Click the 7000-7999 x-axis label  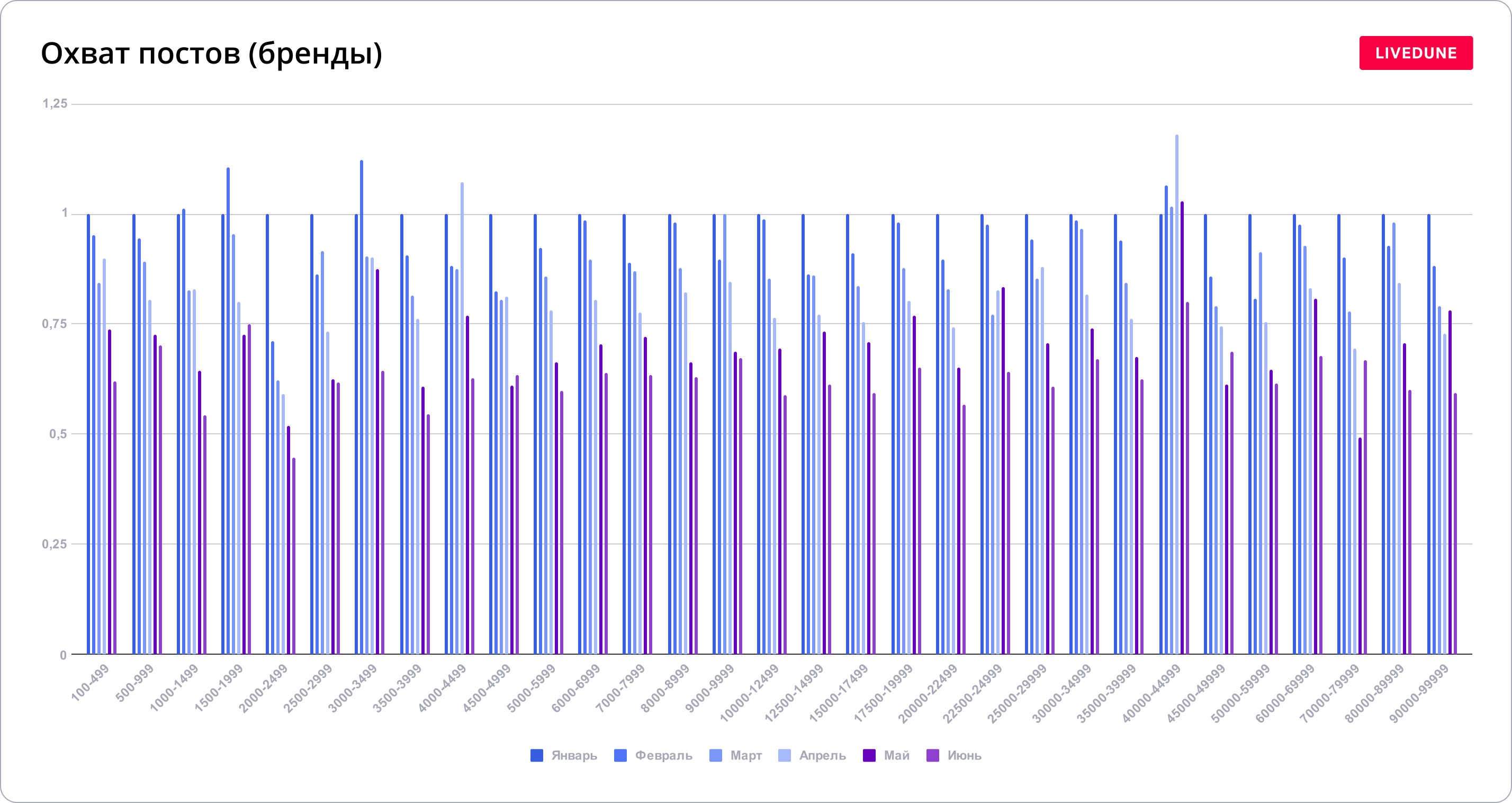coord(620,688)
